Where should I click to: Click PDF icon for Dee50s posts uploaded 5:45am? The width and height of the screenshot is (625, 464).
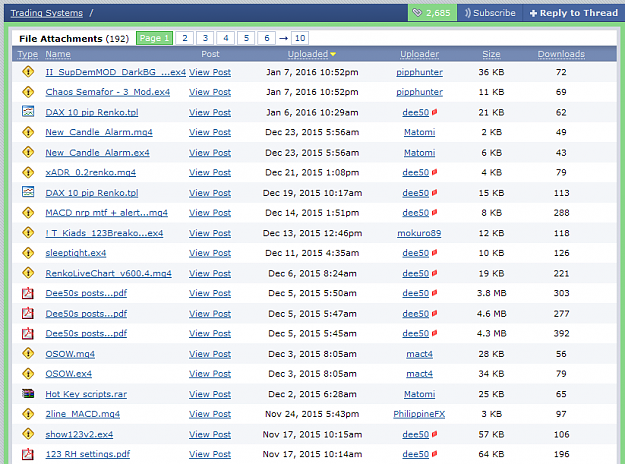pos(28,333)
